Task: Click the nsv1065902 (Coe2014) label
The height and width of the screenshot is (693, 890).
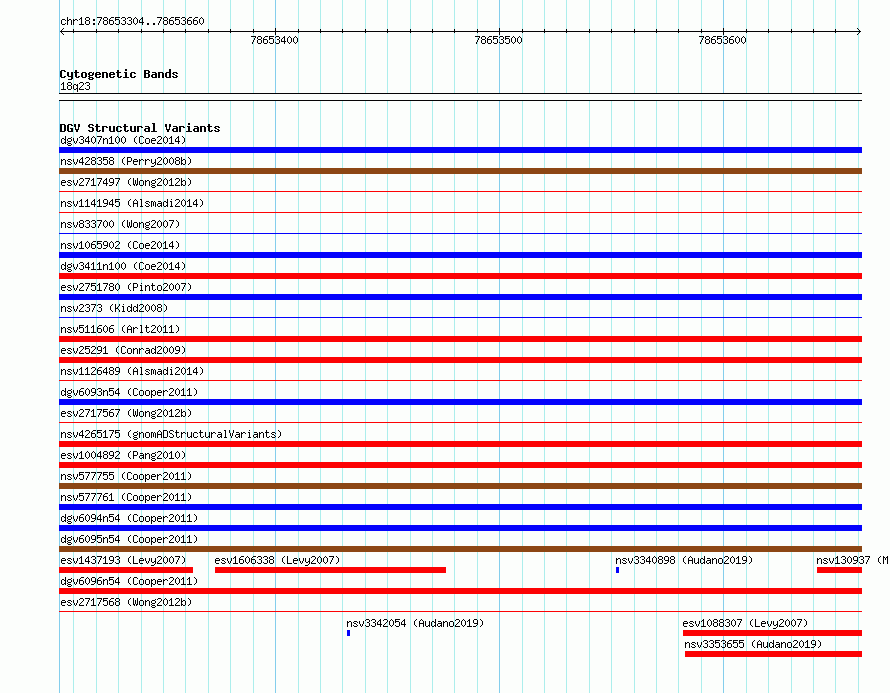Action: (120, 245)
